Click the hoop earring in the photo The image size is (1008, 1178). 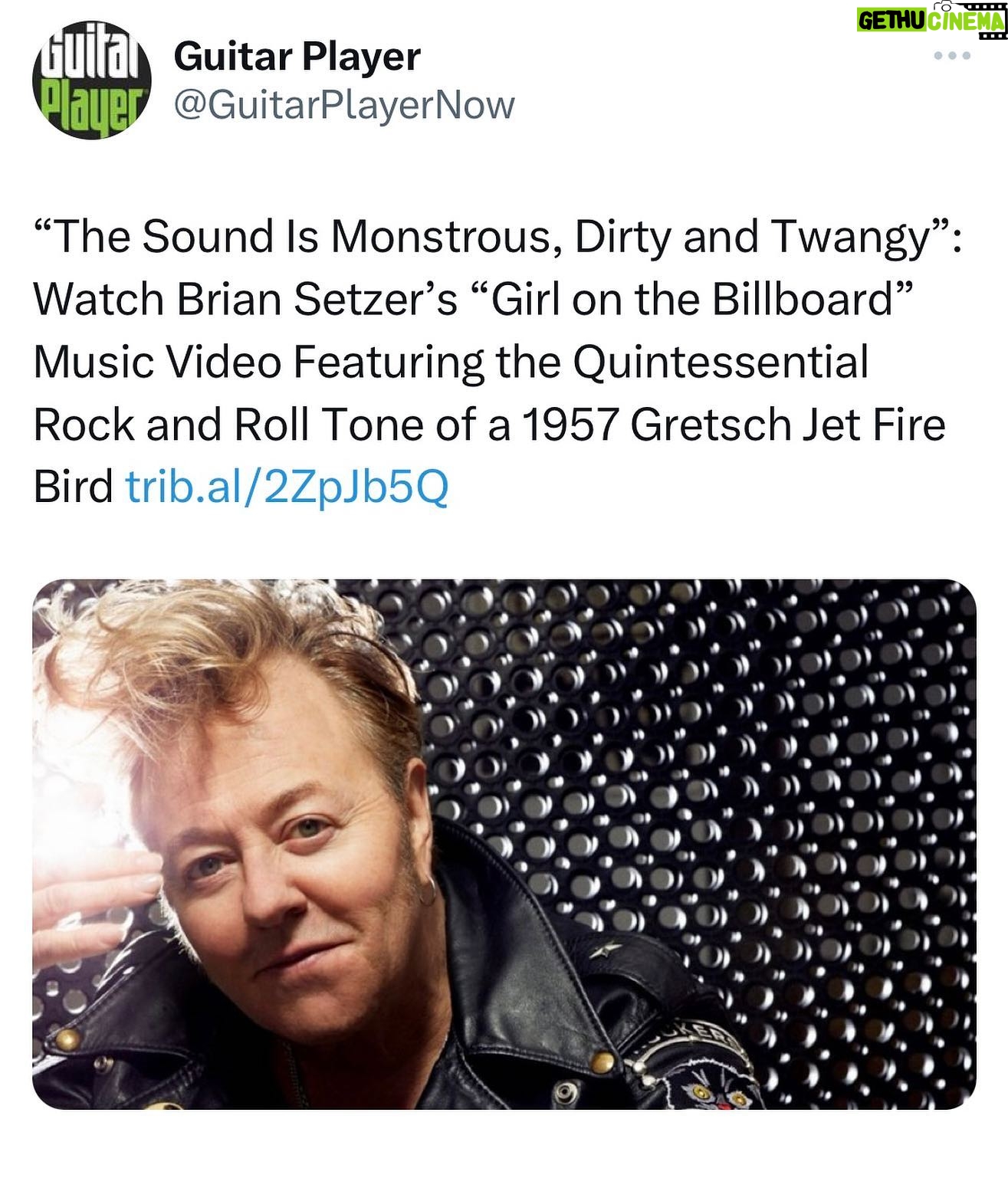click(428, 891)
